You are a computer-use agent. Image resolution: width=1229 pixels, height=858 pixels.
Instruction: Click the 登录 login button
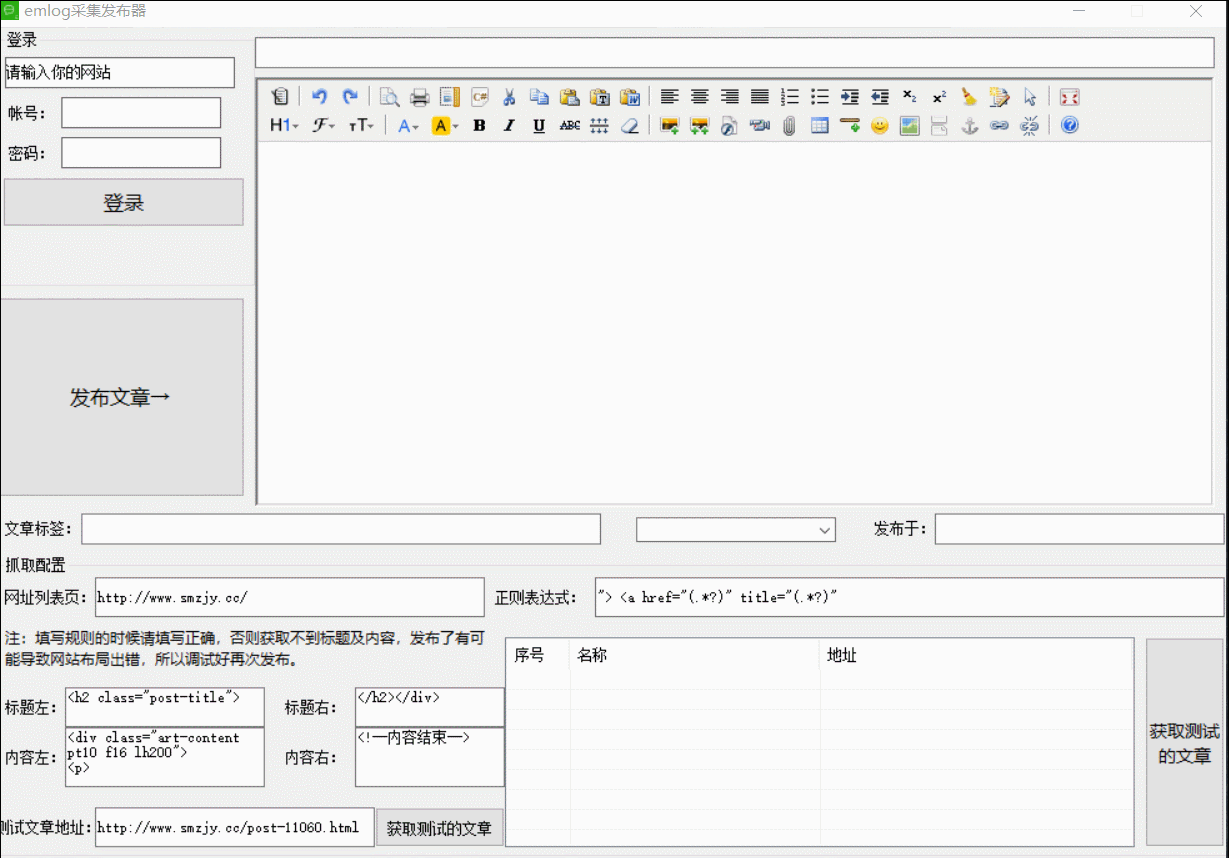pos(124,202)
